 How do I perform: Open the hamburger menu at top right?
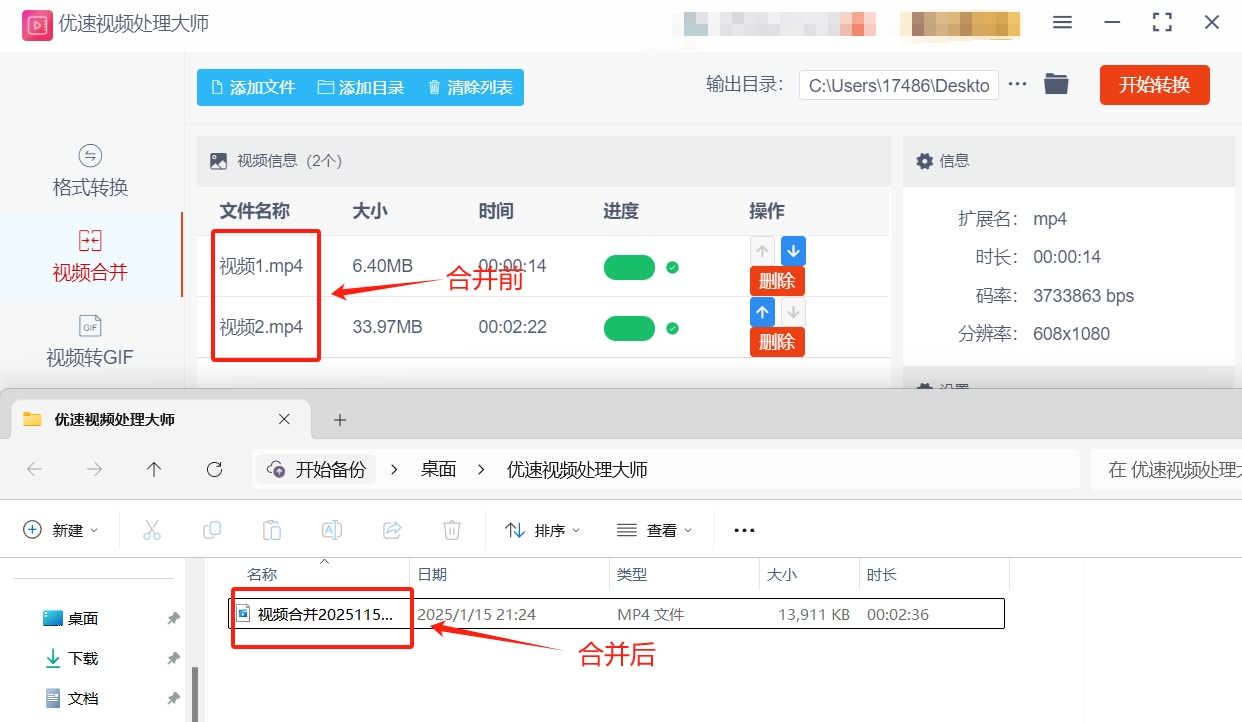pos(1062,22)
